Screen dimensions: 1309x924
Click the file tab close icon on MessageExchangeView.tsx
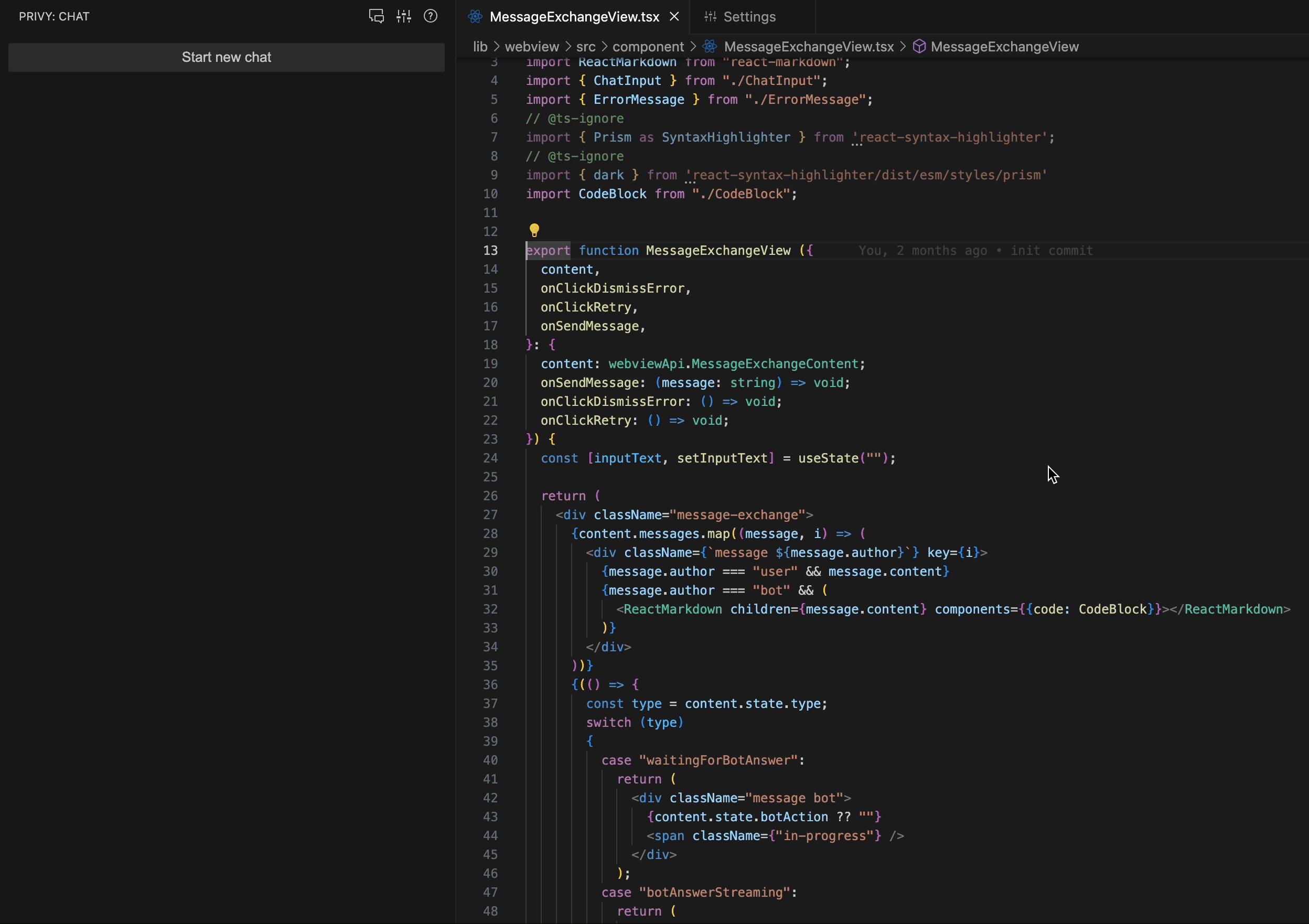(674, 16)
